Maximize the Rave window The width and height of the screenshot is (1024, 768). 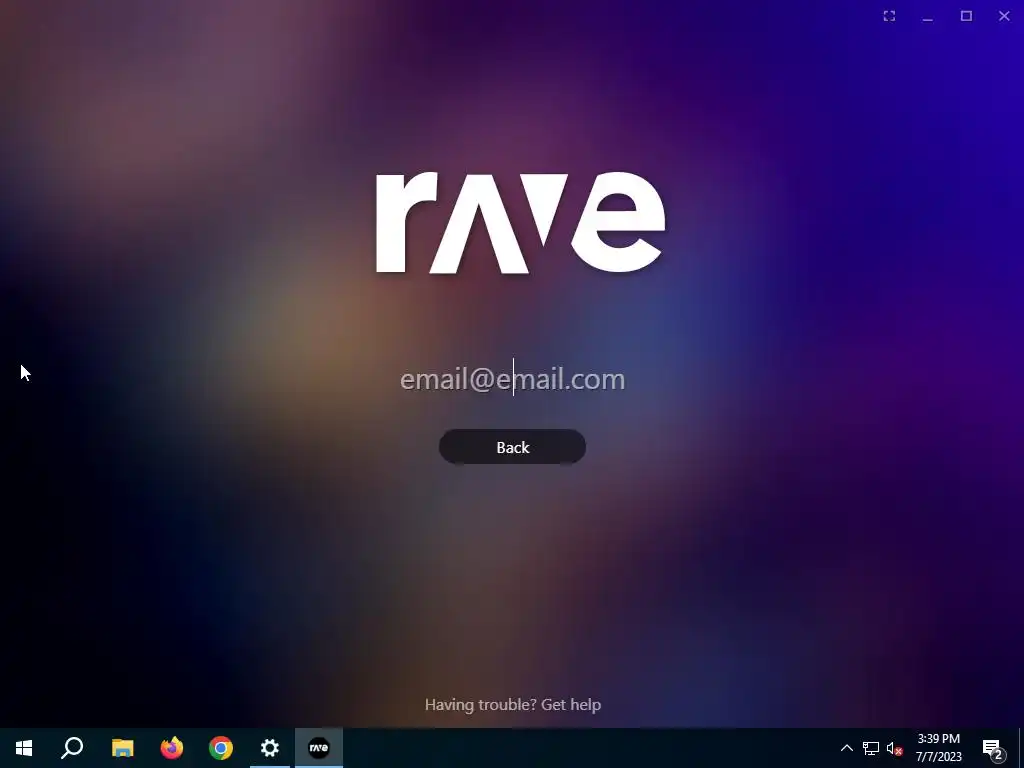[x=966, y=16]
